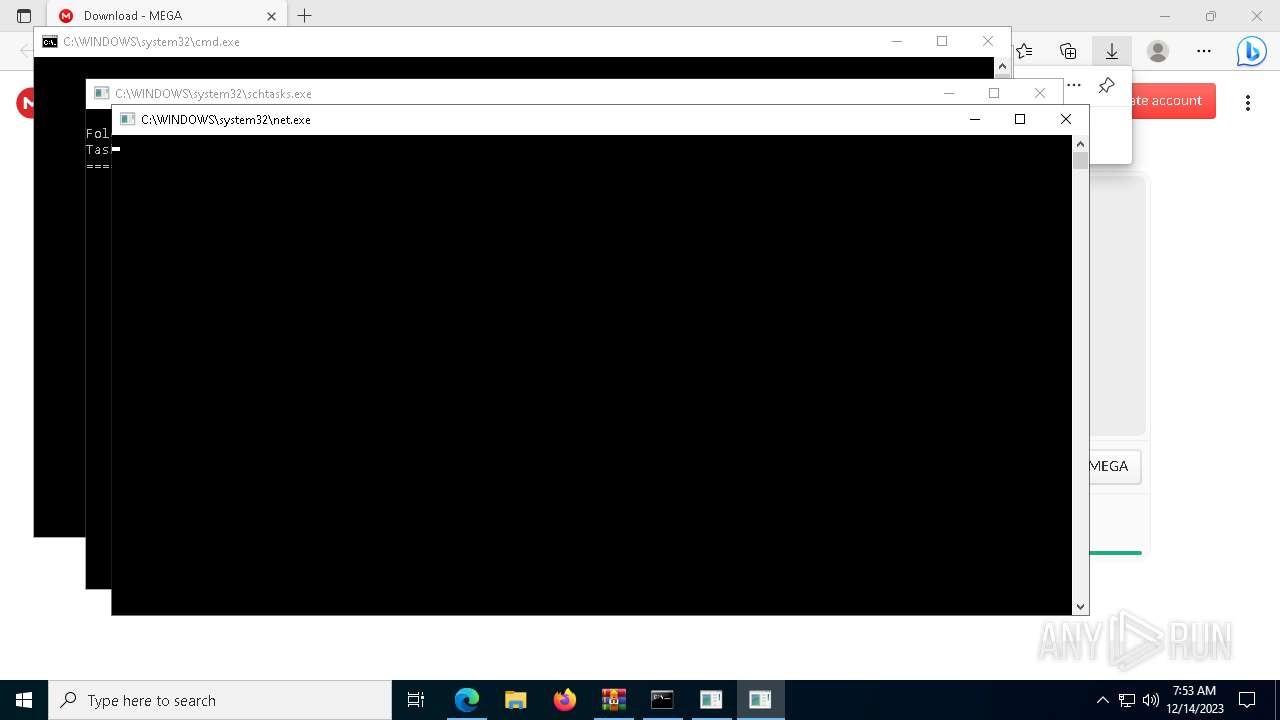1280x720 pixels.
Task: Launch Microsoft Edge from taskbar
Action: click(x=467, y=700)
